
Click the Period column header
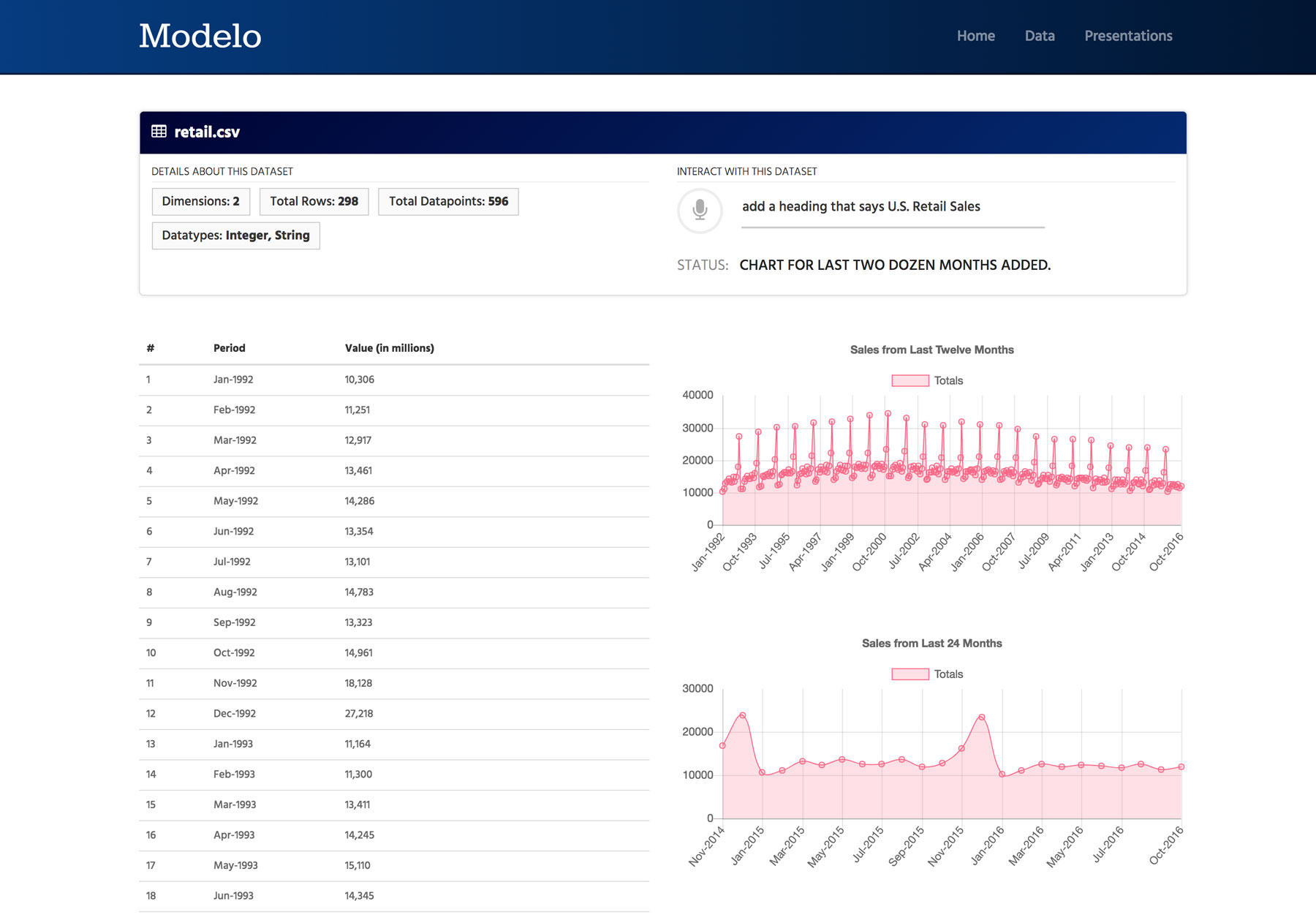230,348
